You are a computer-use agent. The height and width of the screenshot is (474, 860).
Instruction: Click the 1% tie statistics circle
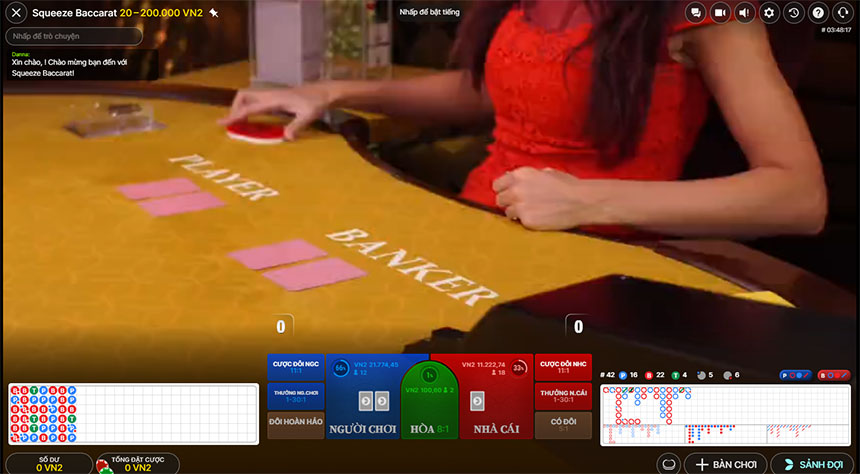429,375
